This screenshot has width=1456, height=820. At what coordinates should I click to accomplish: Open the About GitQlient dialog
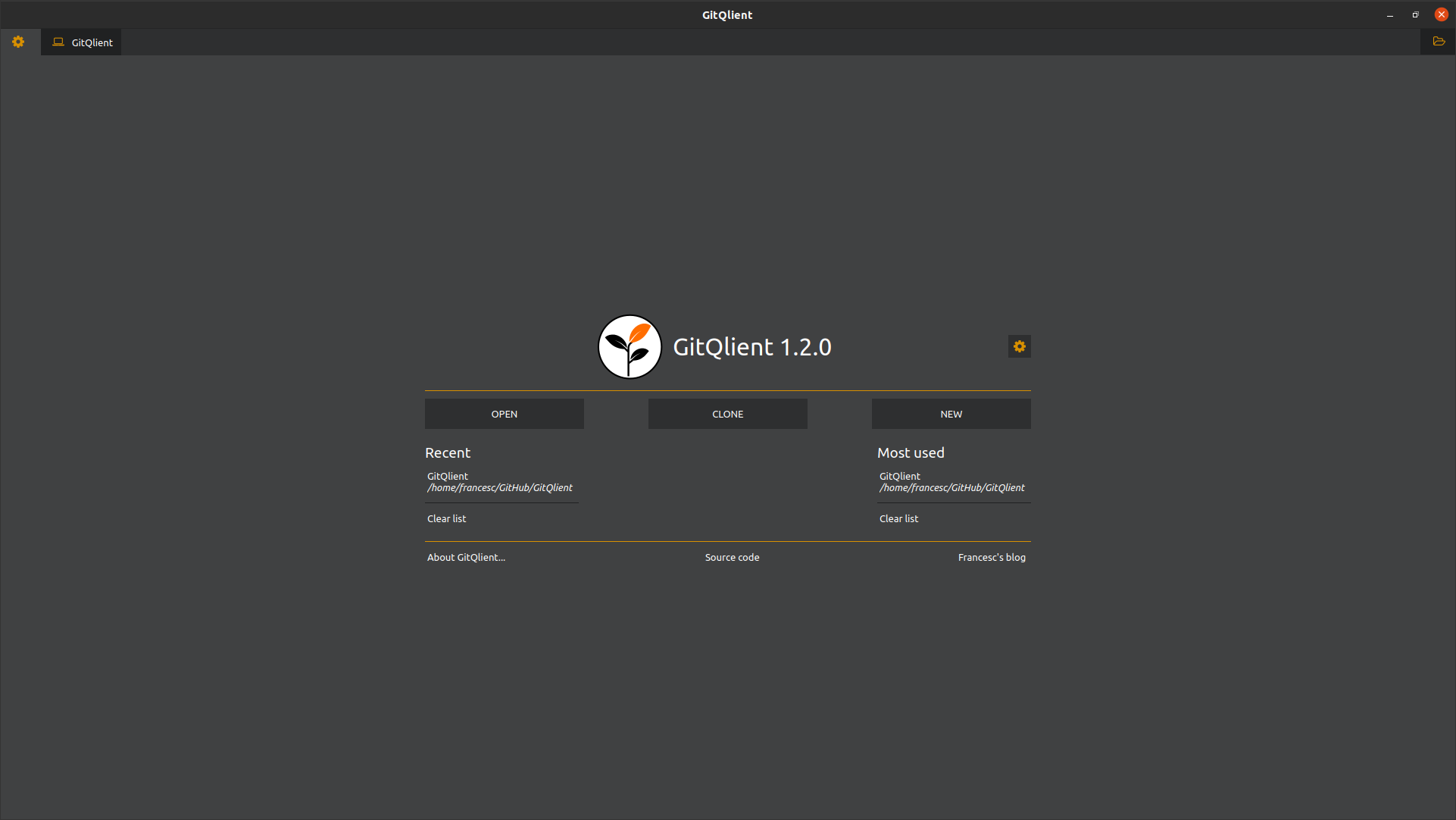466,557
